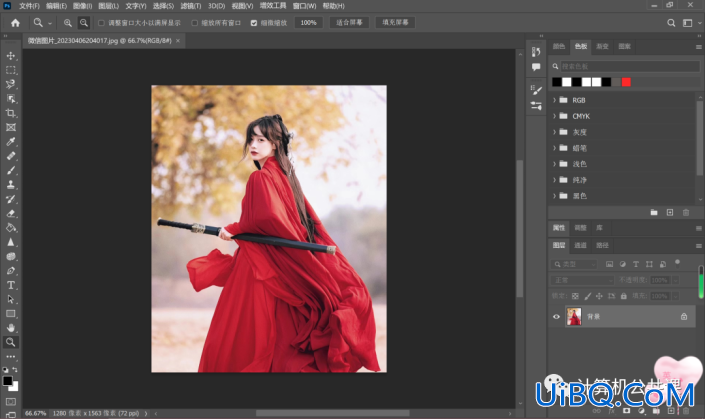Switch to the 通道 tab
Screen dimensions: 705x419
(x=580, y=245)
